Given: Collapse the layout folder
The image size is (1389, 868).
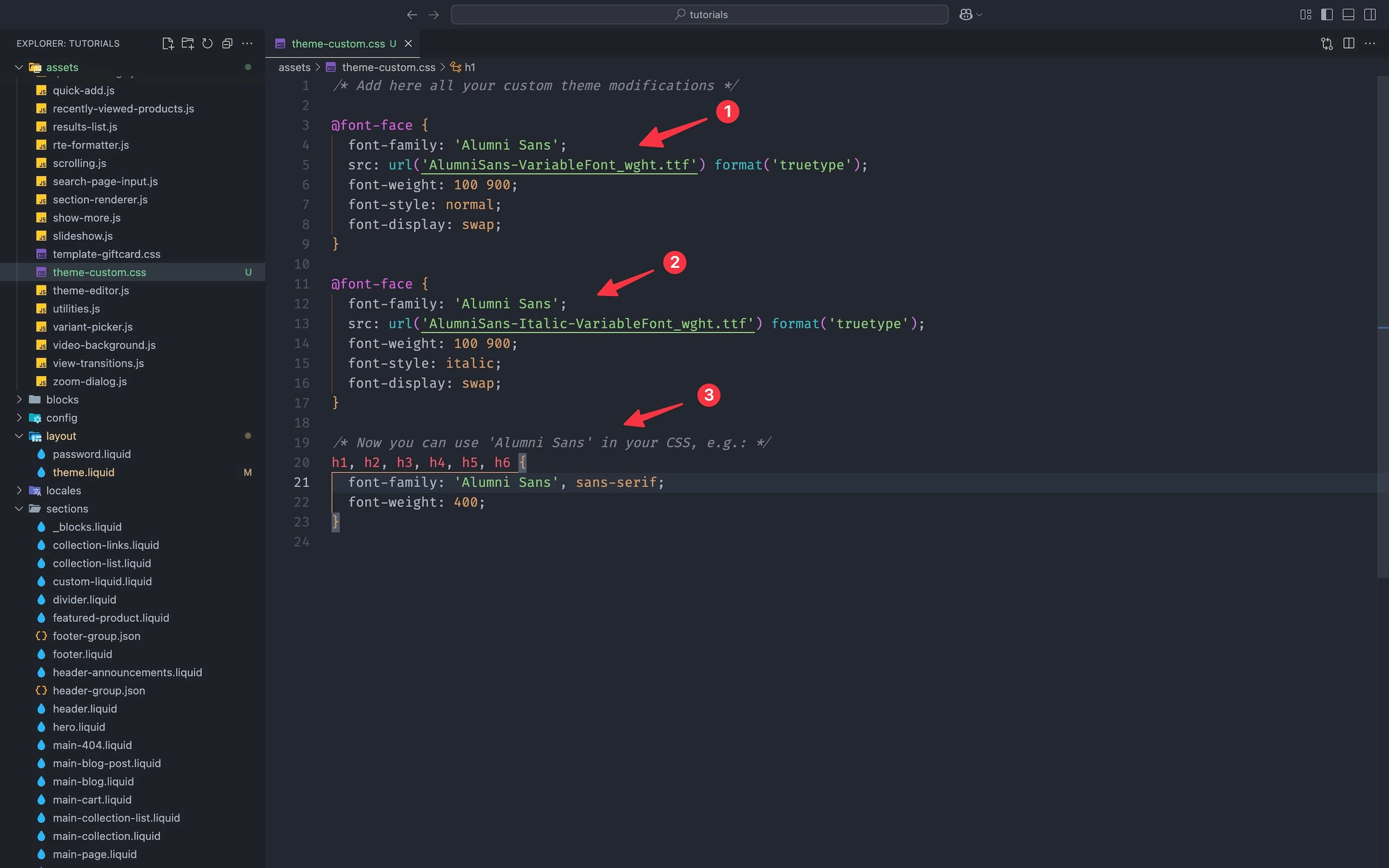Looking at the screenshot, I should (19, 436).
